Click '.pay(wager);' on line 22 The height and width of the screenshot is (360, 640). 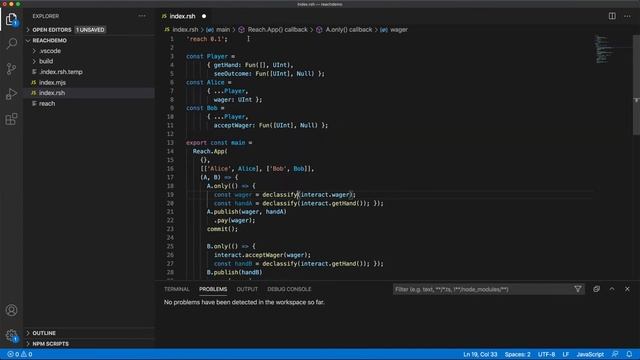click(x=234, y=220)
